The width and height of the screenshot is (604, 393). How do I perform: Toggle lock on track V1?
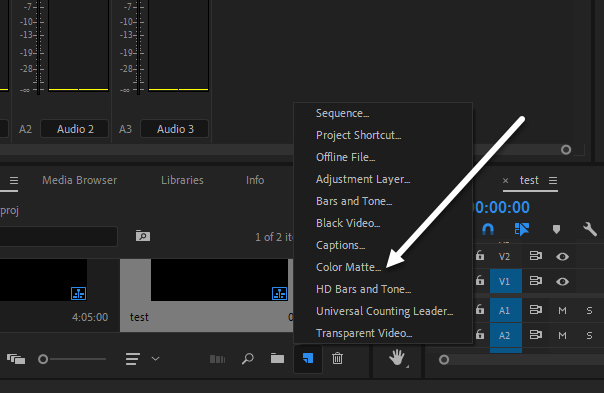coord(480,280)
